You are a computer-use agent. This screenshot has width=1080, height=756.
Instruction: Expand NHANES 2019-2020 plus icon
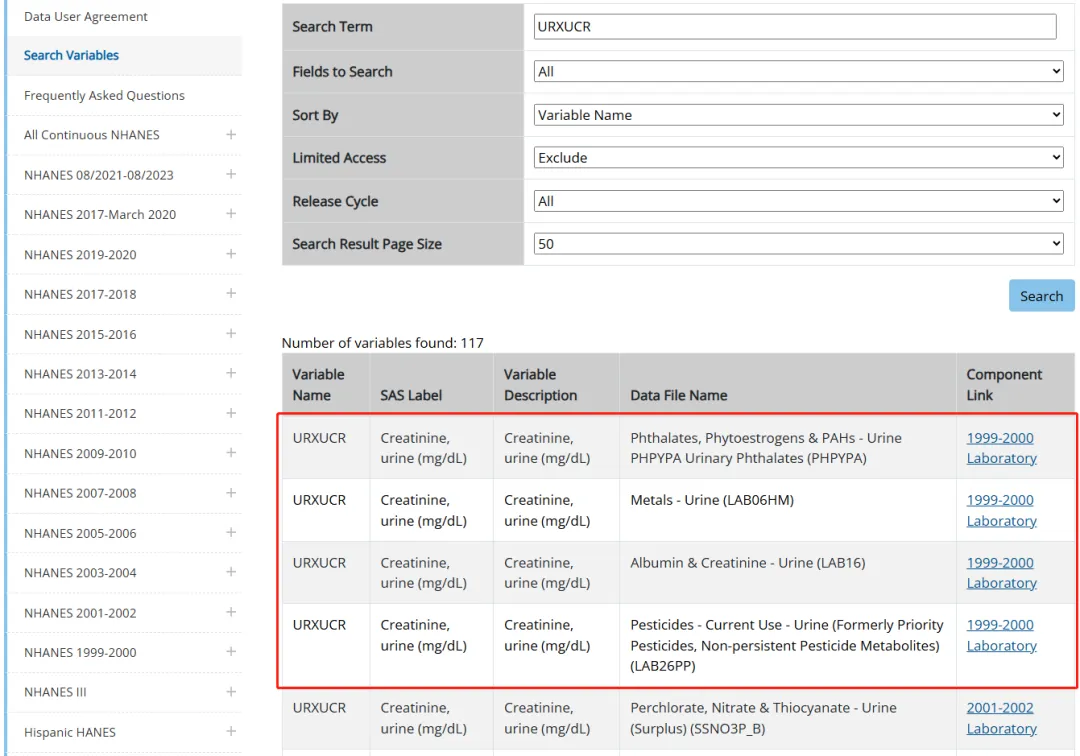tap(231, 254)
